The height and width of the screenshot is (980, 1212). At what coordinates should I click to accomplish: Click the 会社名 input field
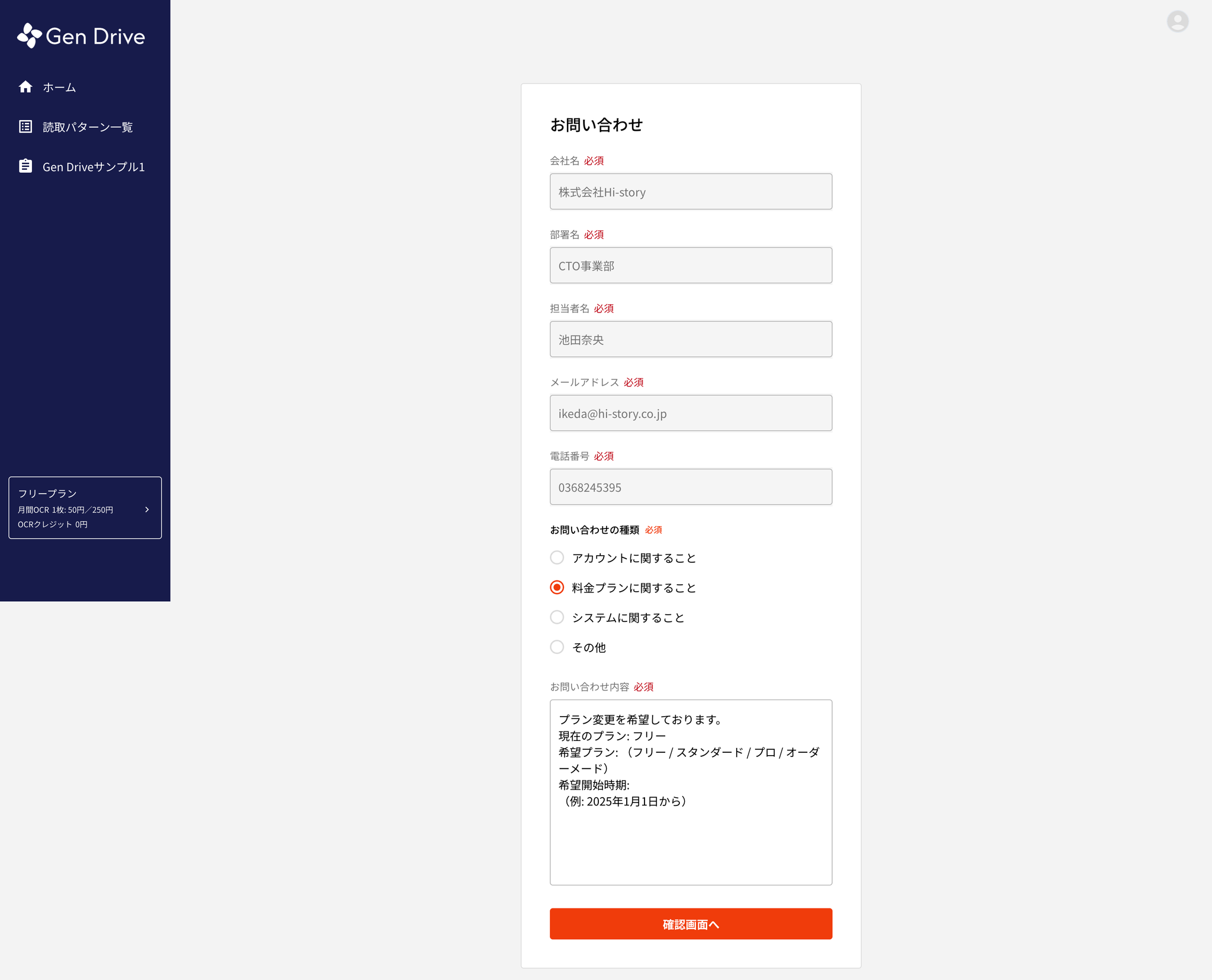(691, 192)
